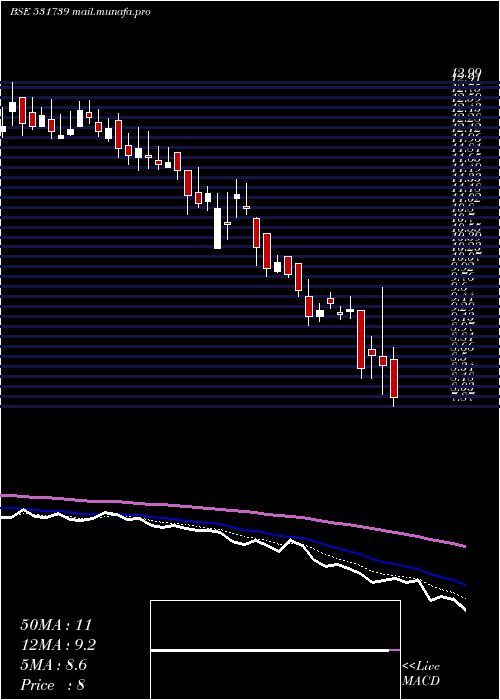
Task: Click the blue 12MA line
Action: coord(232,527)
